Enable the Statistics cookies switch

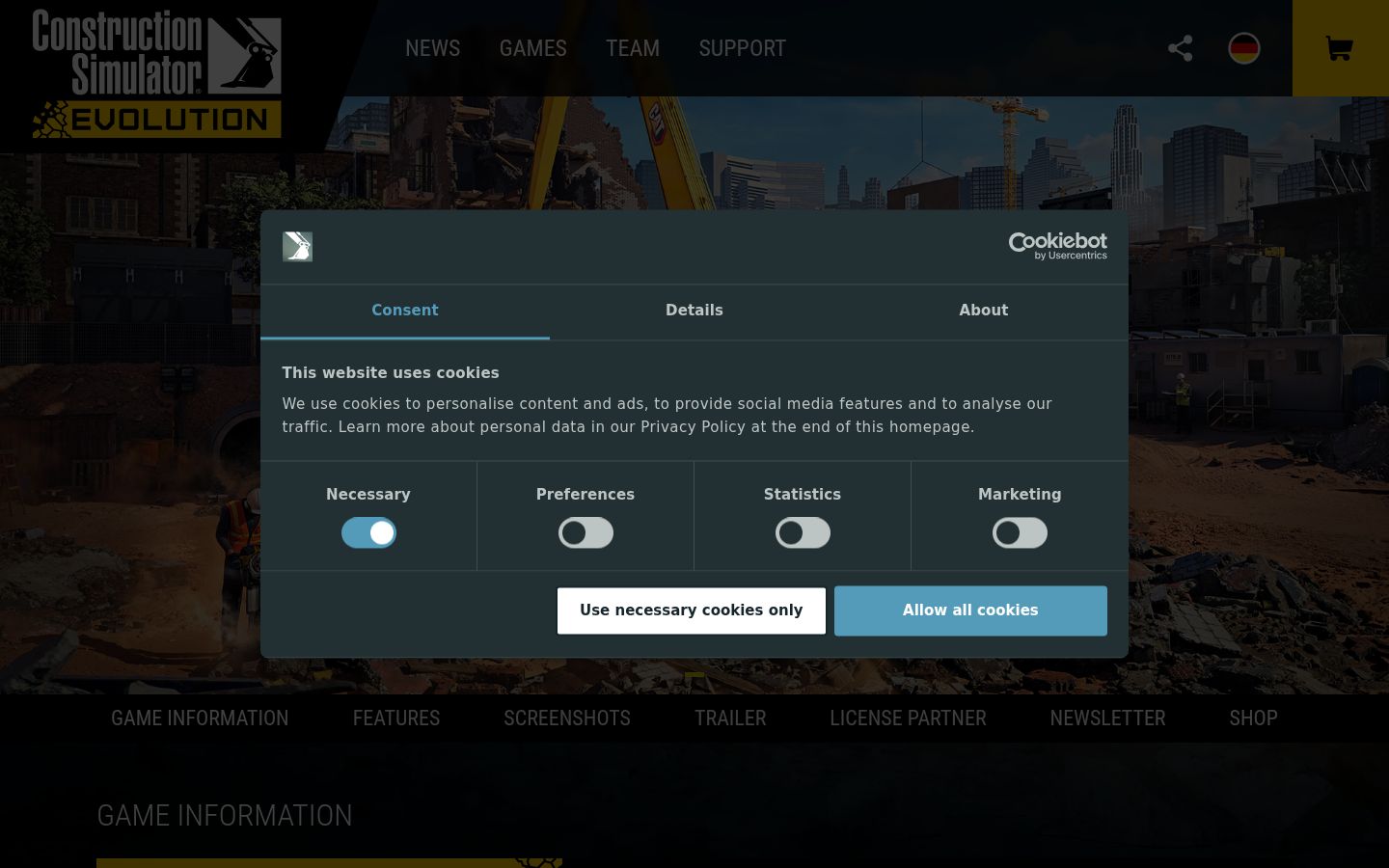point(803,532)
